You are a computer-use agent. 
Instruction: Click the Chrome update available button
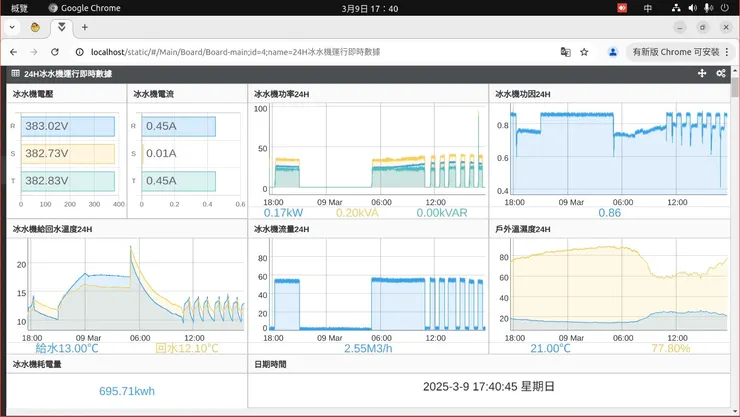(x=676, y=52)
